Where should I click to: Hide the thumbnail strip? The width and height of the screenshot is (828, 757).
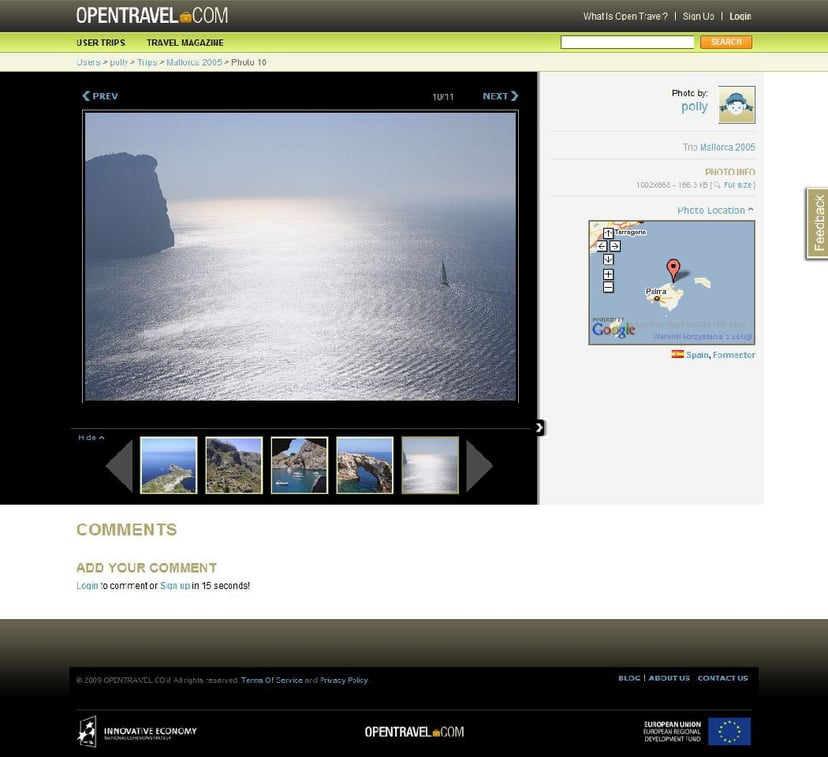[90, 437]
